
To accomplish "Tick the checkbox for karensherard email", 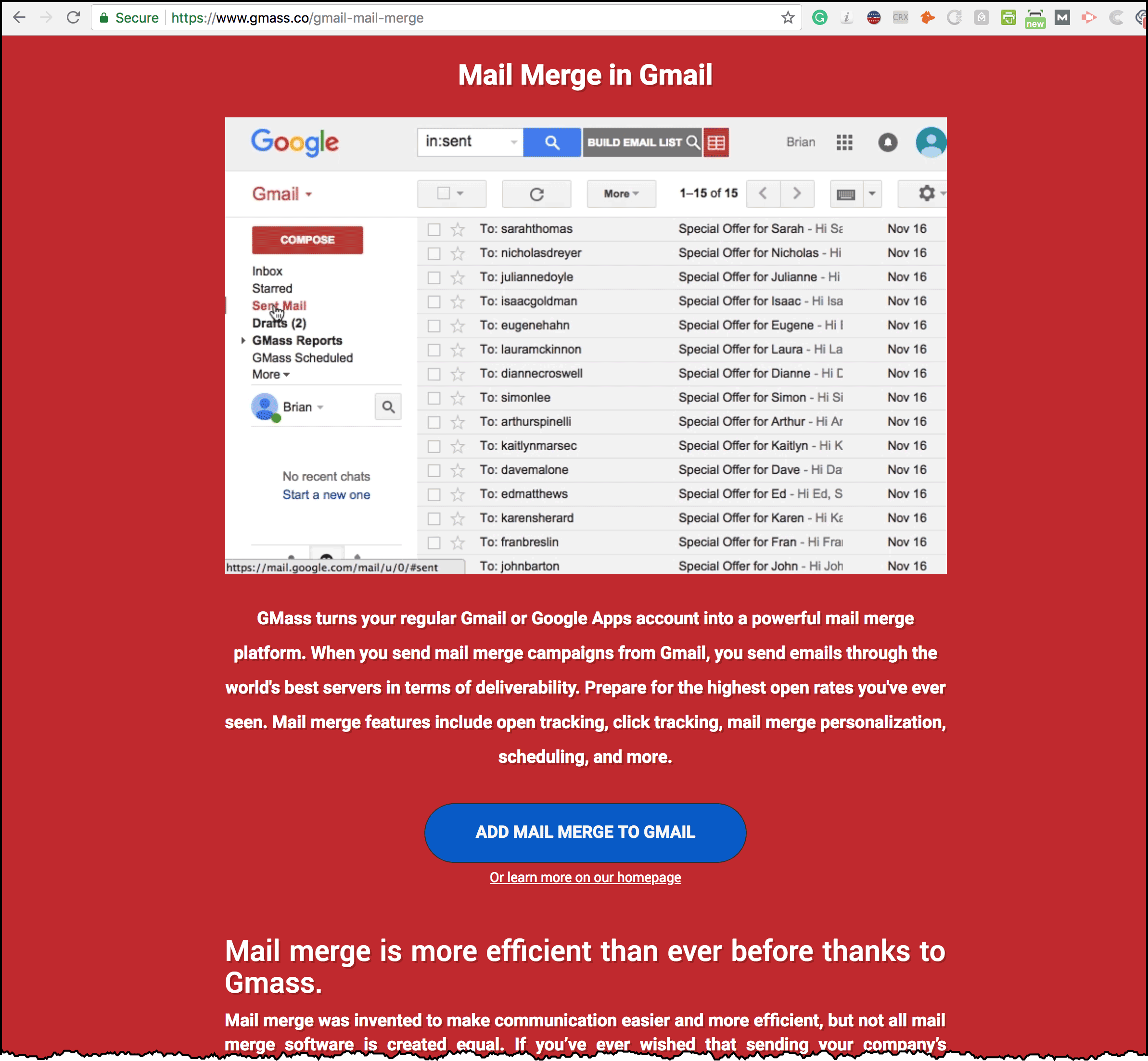I will click(x=434, y=519).
